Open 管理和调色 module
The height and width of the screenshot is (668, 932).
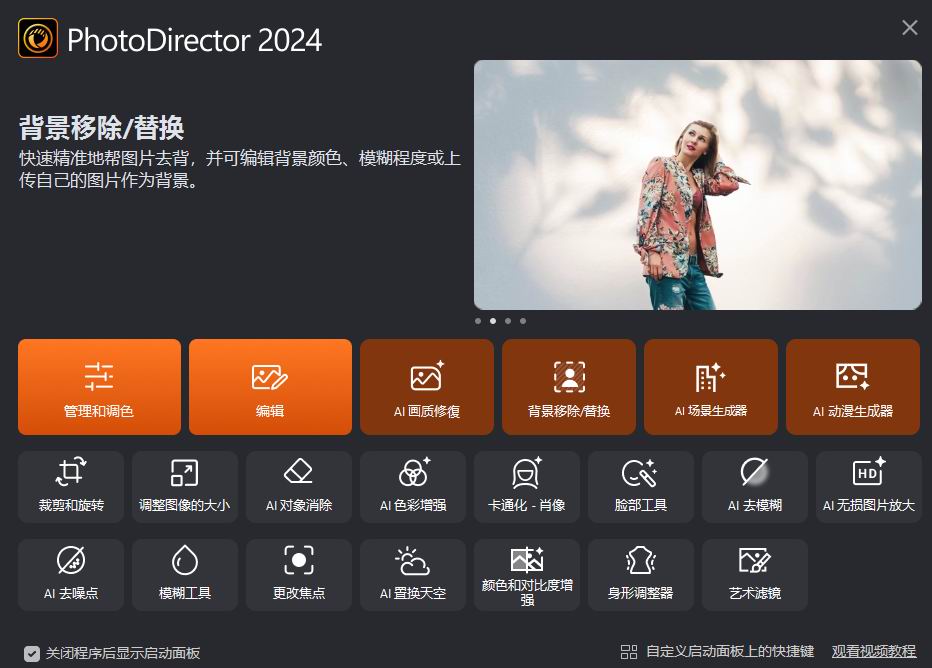pos(99,387)
